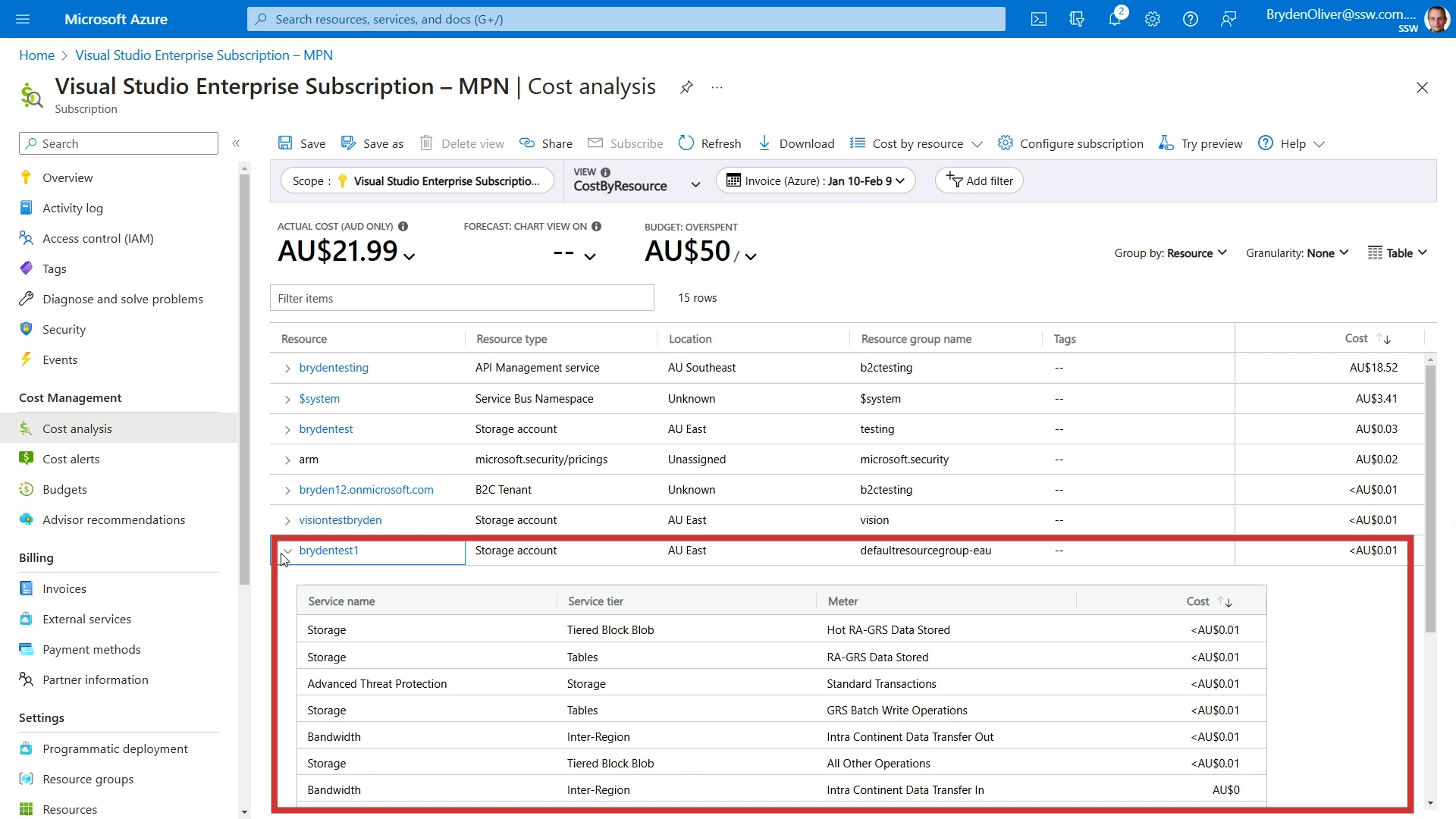Select Budgets in the sidebar menu
This screenshot has height=819, width=1456.
64,490
